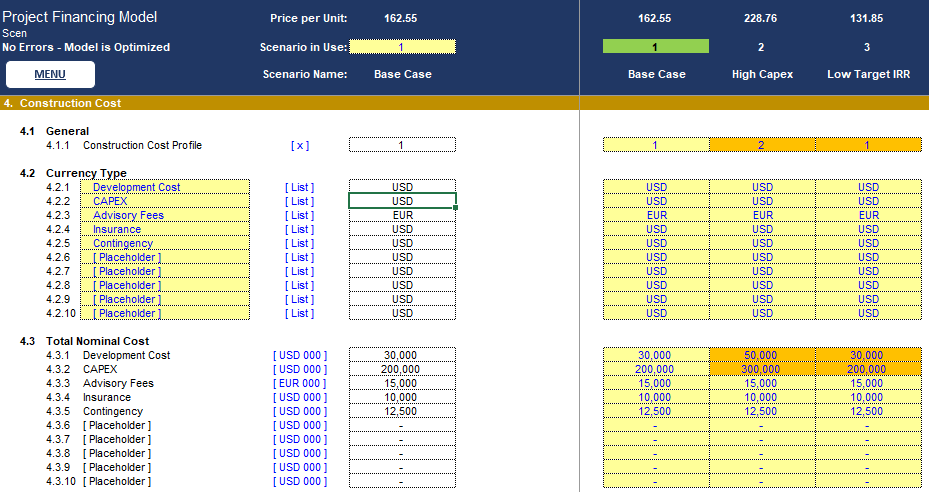The height and width of the screenshot is (492, 929).
Task: Click the Price per Unit value 162.55
Action: [x=401, y=18]
